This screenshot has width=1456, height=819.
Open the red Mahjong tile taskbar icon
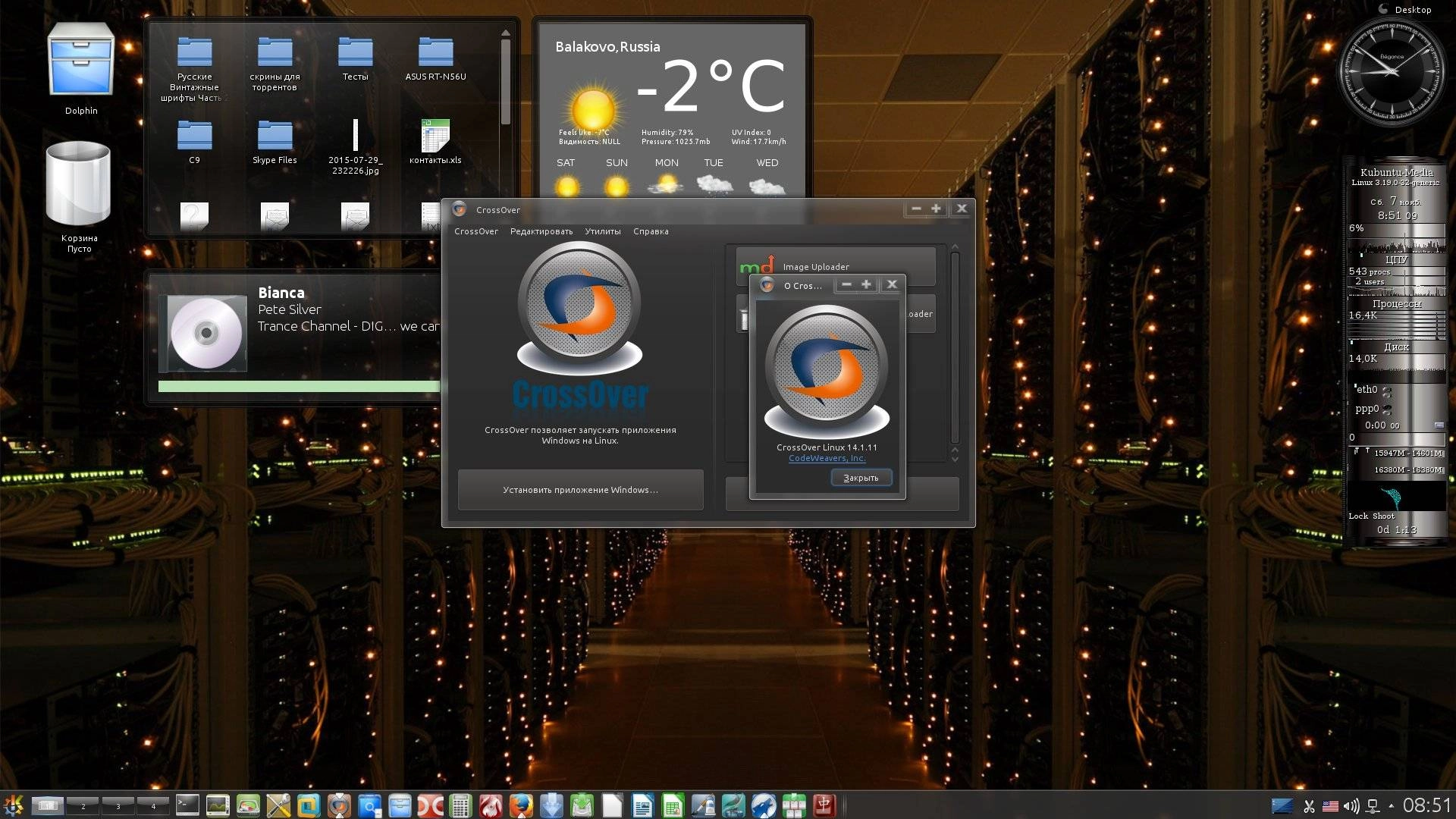pyautogui.click(x=824, y=805)
